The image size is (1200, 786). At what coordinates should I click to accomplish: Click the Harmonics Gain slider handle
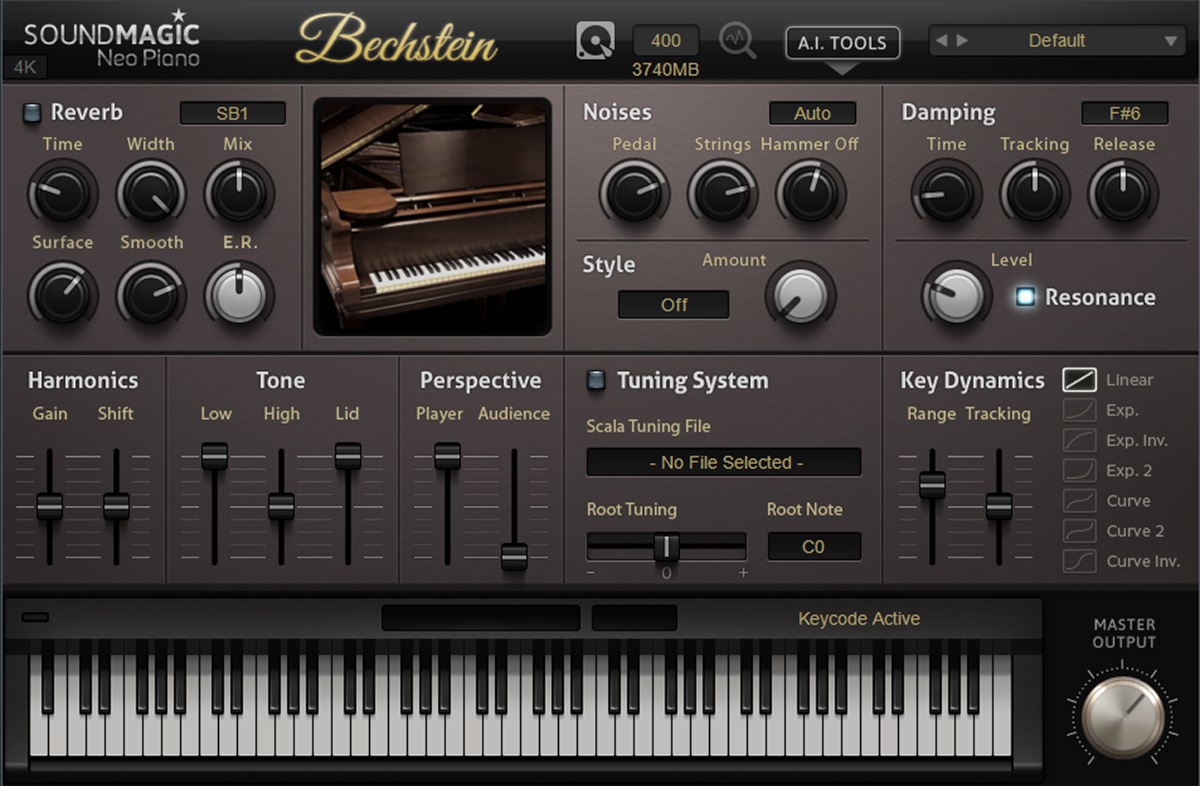(50, 506)
